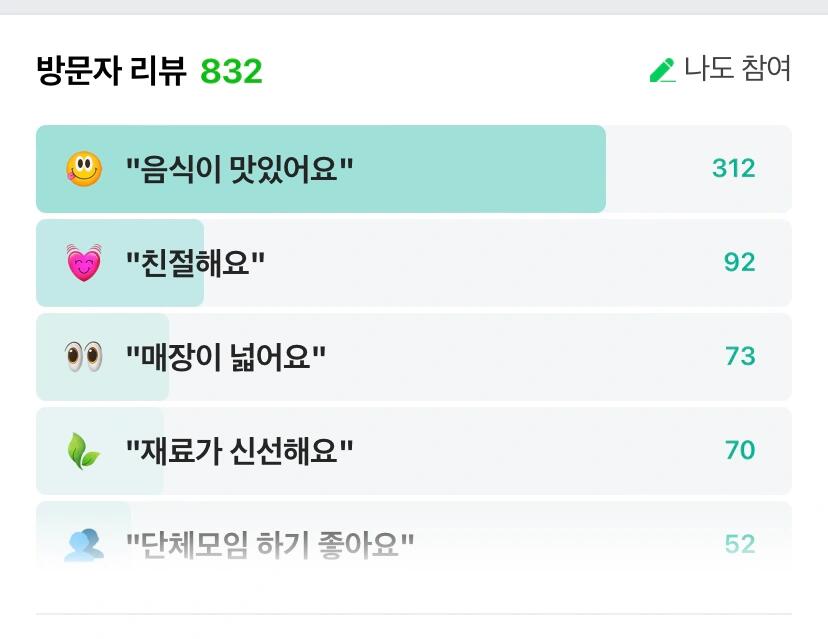
Task: Click the filled teal bar of top keyword
Action: [x=321, y=169]
